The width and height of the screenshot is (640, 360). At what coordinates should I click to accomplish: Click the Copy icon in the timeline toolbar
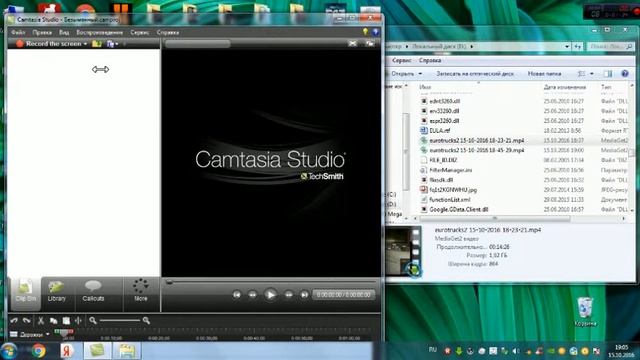[53, 321]
